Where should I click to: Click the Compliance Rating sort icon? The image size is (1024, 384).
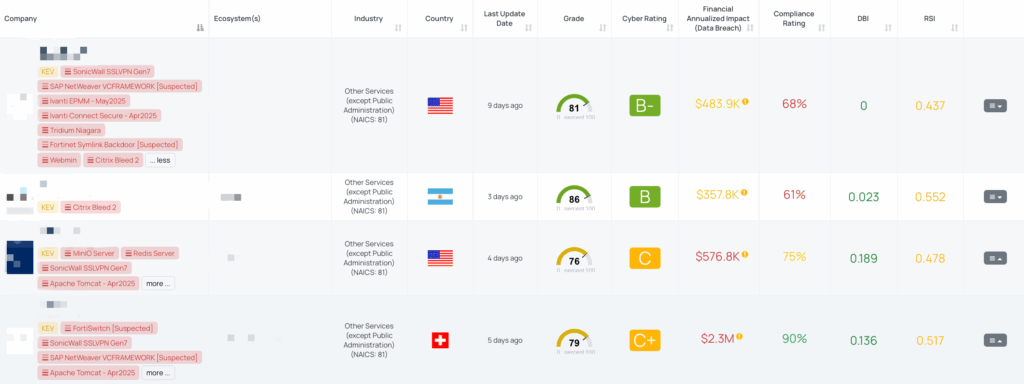822,27
